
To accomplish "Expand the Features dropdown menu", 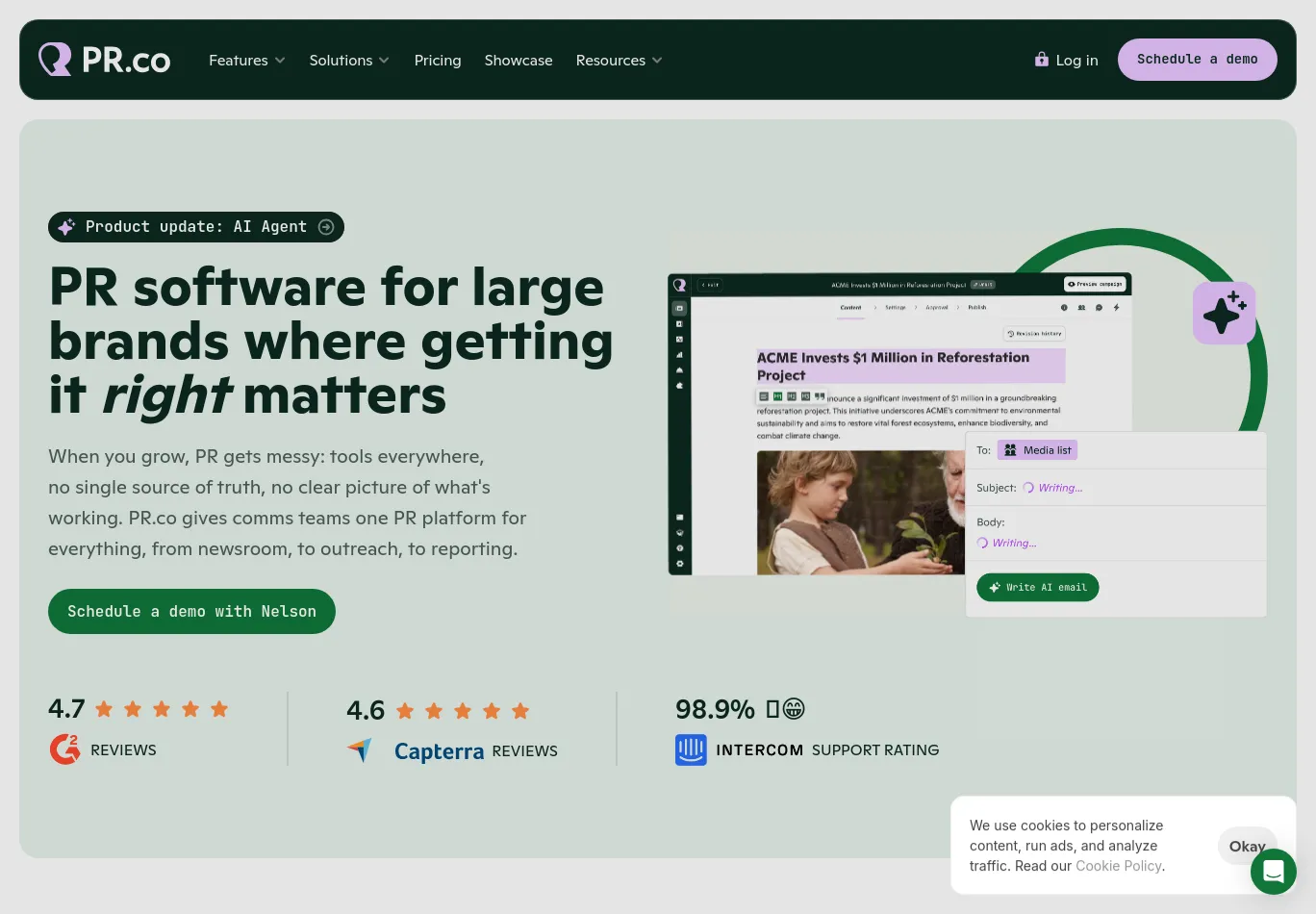I will pos(246,60).
